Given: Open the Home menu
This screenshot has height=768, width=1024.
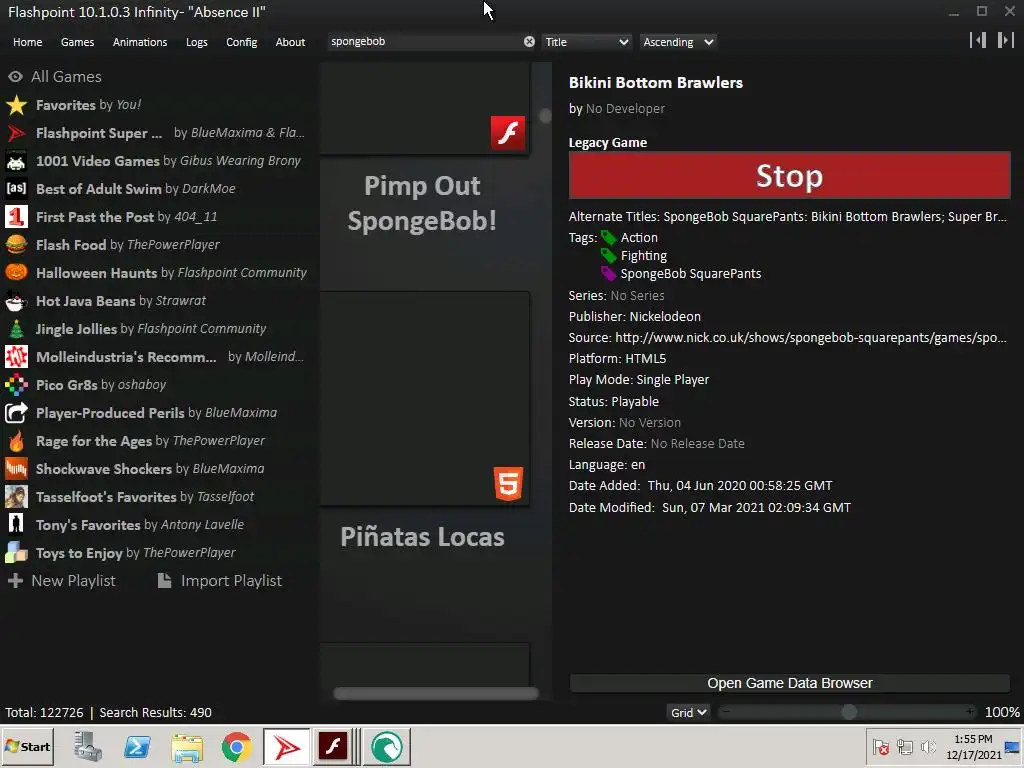Looking at the screenshot, I should tap(27, 42).
